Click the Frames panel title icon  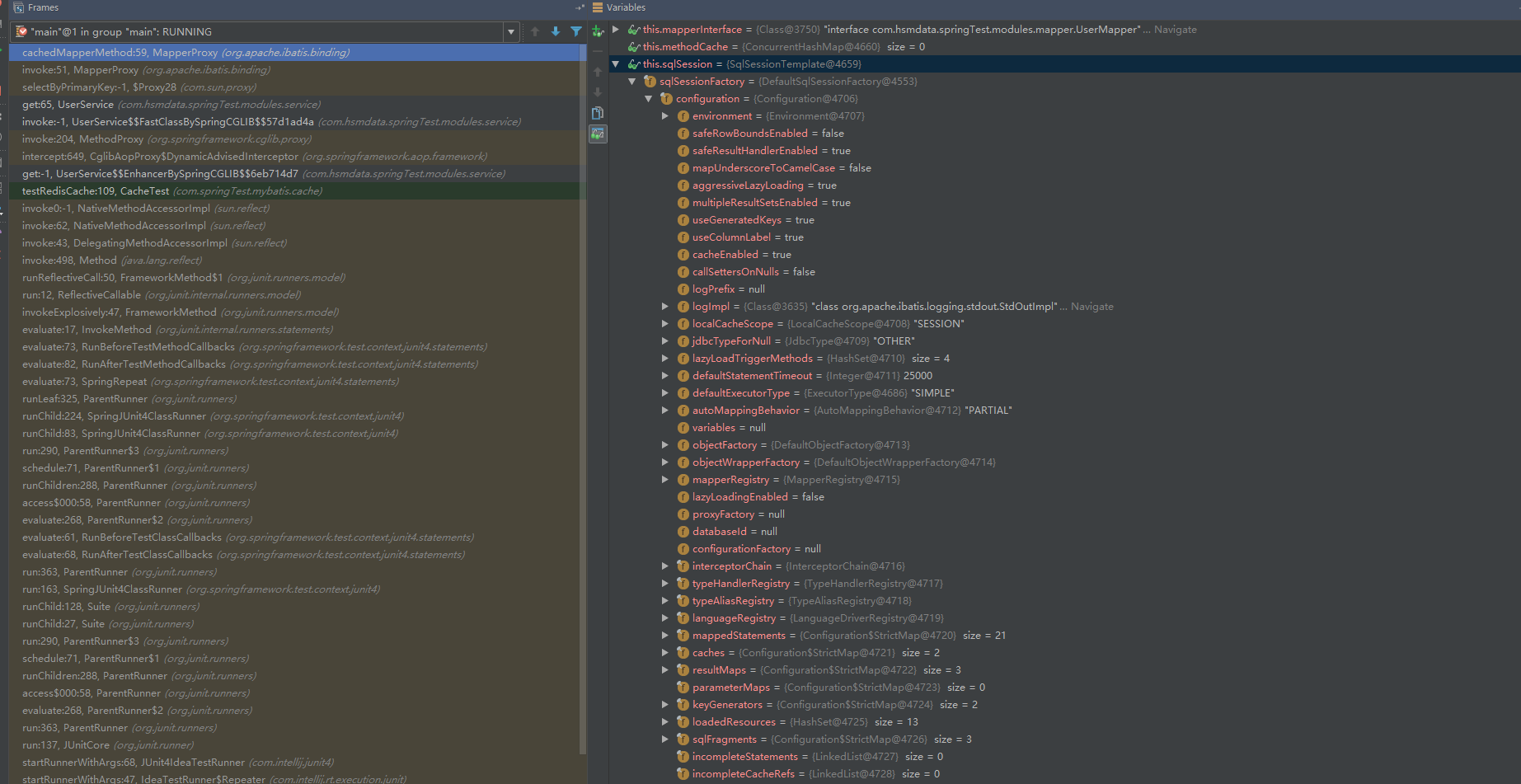coord(19,7)
